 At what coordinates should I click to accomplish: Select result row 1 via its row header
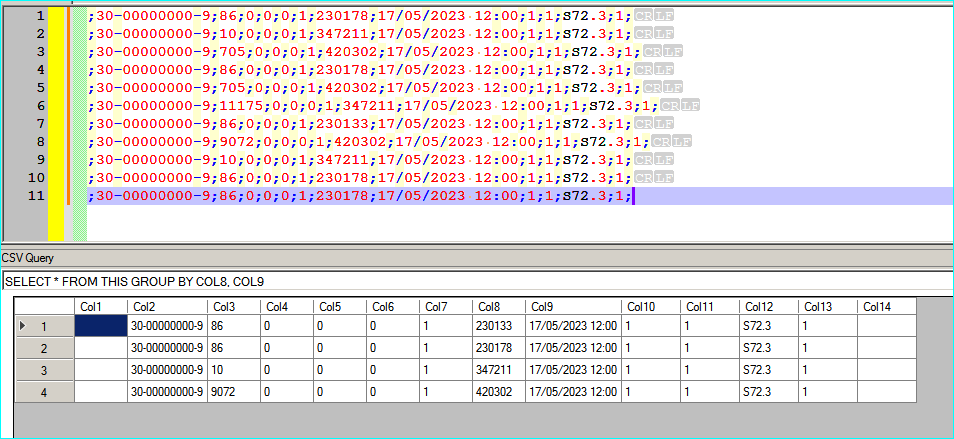pyautogui.click(x=44, y=326)
